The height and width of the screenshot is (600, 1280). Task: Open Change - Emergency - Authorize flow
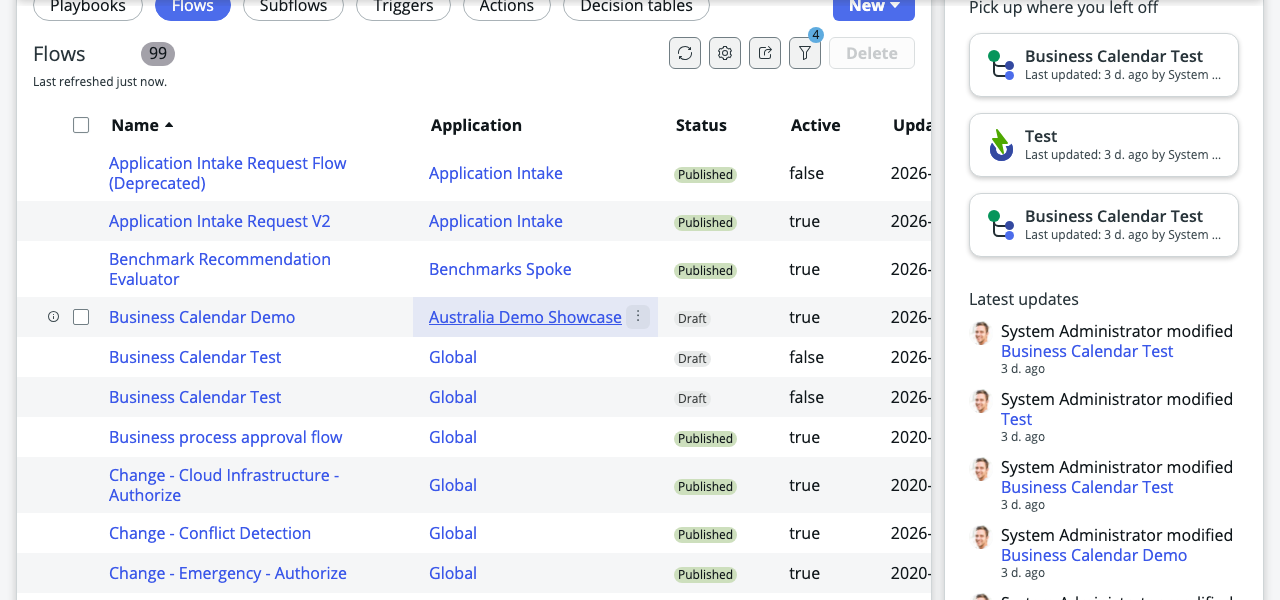[228, 573]
